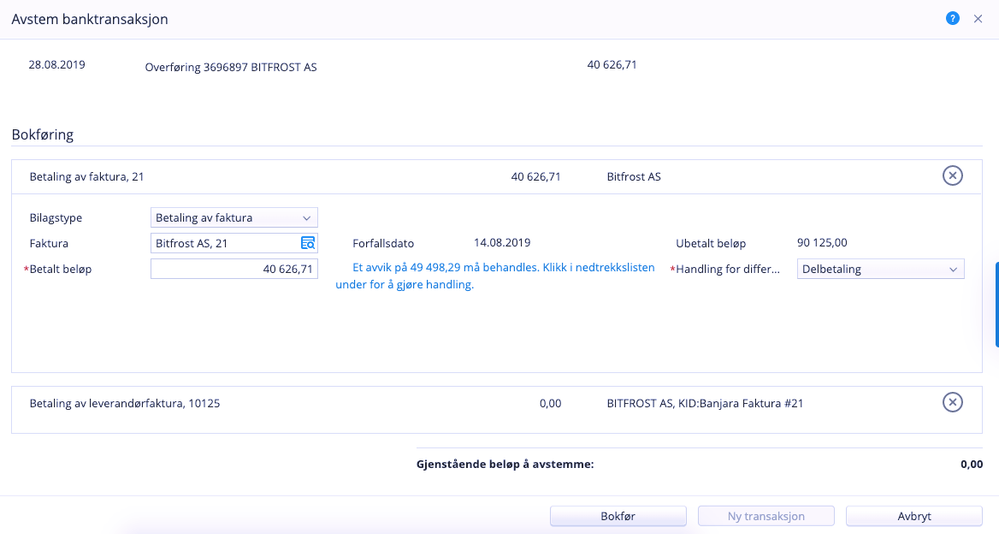The height and width of the screenshot is (534, 999).
Task: Click the transaction text Overføring 3696897 BITFROST AS
Action: (231, 67)
